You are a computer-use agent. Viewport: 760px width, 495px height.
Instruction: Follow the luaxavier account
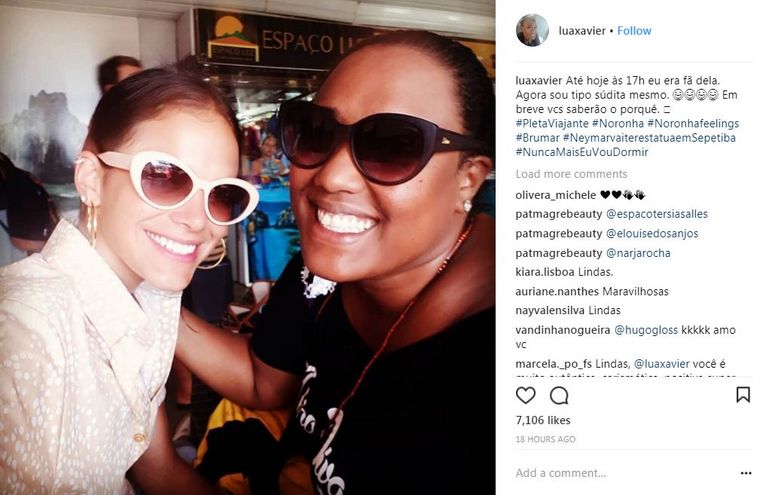pos(634,31)
